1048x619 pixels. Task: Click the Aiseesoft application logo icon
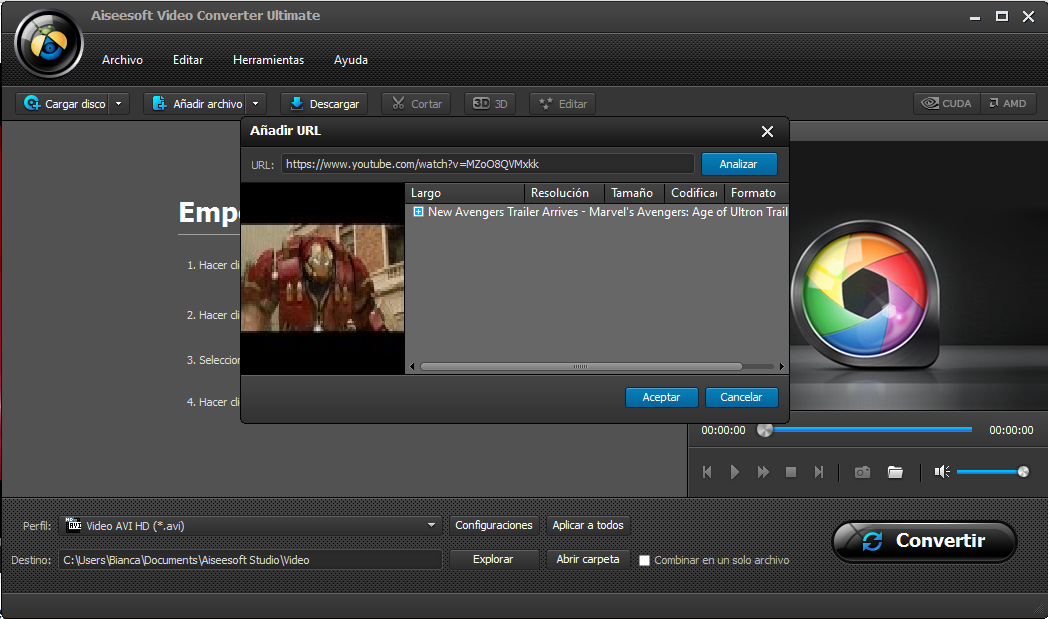point(49,44)
